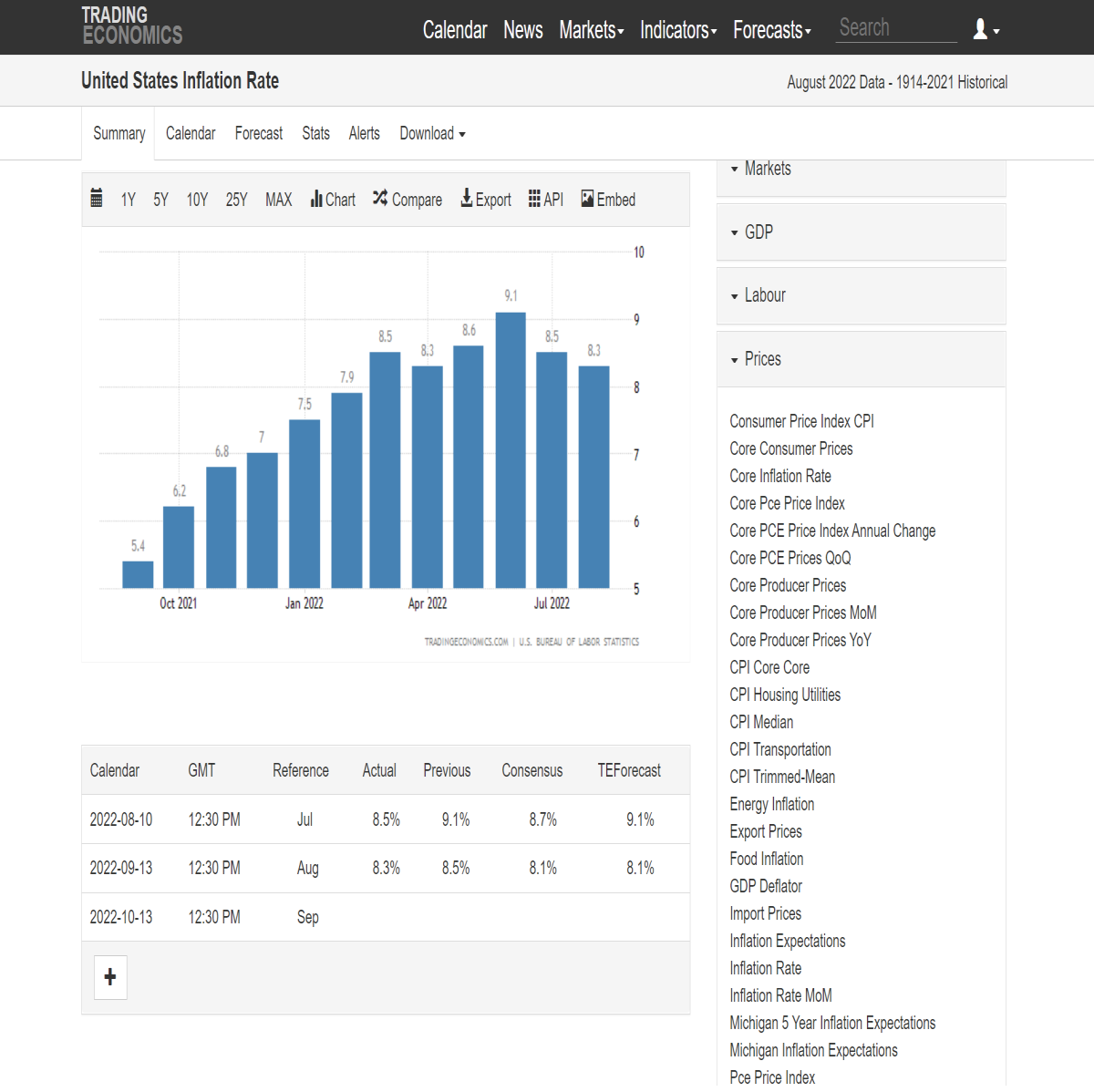1094x1092 pixels.
Task: Switch to the Forecast tab
Action: [x=259, y=133]
